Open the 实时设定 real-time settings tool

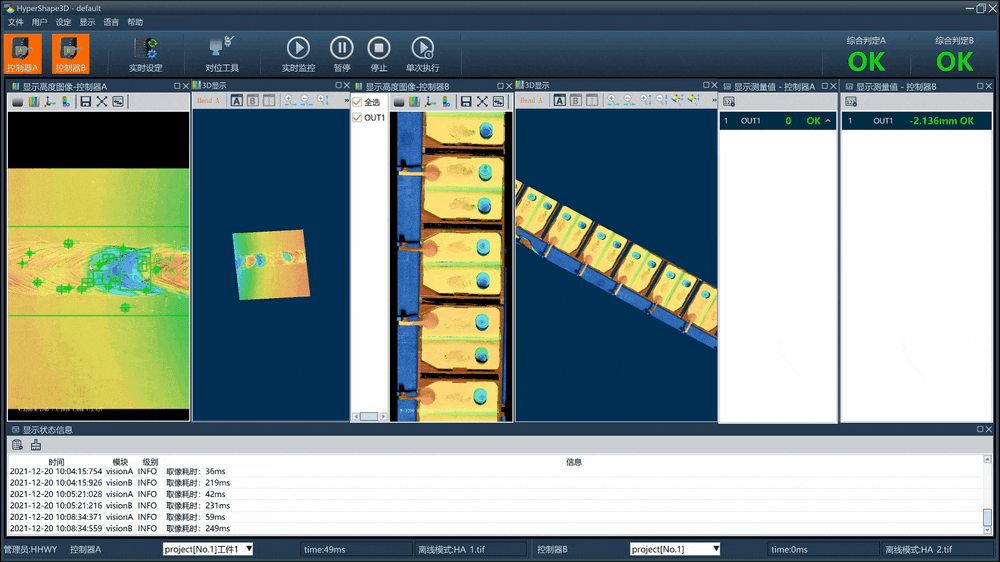pos(145,54)
